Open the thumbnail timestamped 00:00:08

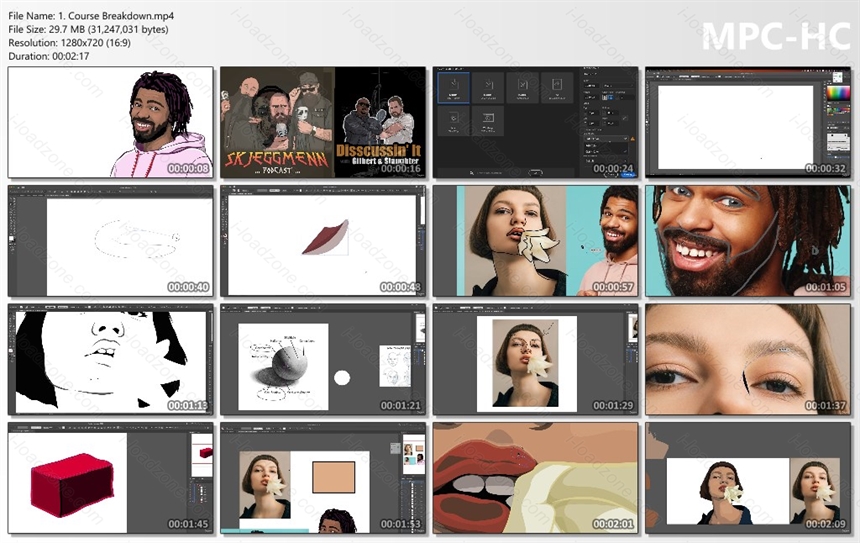point(111,123)
